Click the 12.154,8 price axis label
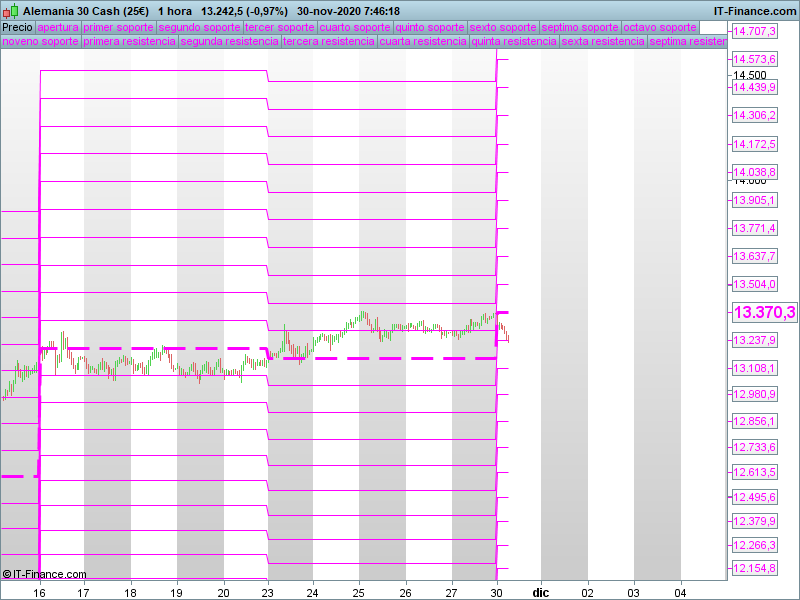Image resolution: width=800 pixels, height=600 pixels. click(755, 568)
